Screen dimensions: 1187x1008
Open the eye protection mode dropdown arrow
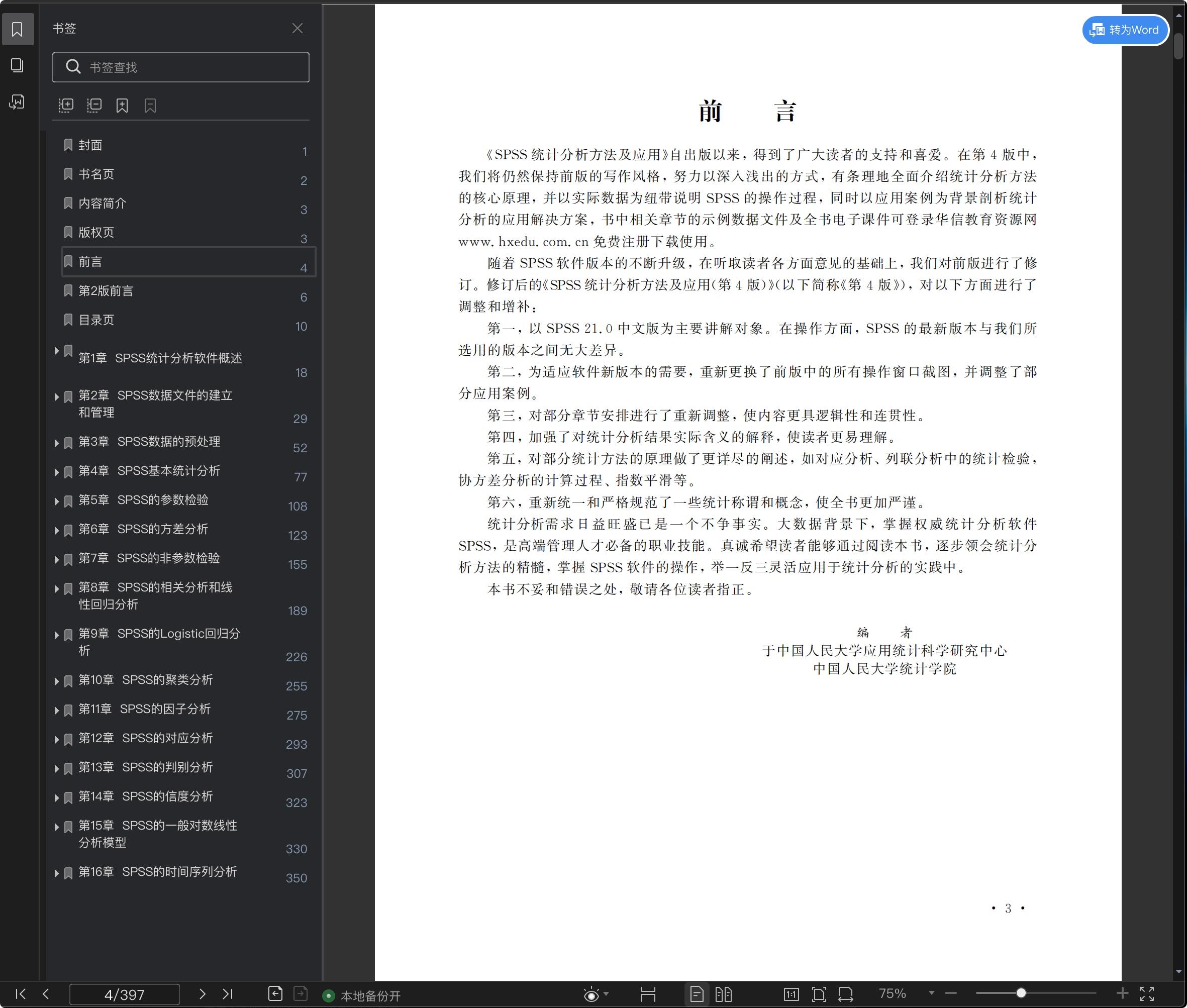click(x=607, y=994)
